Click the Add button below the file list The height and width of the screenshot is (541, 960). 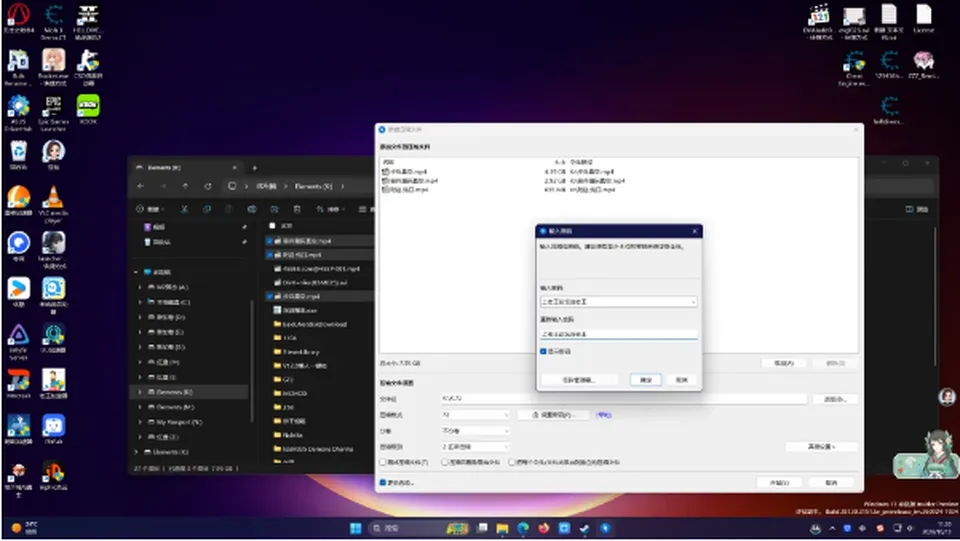click(784, 363)
